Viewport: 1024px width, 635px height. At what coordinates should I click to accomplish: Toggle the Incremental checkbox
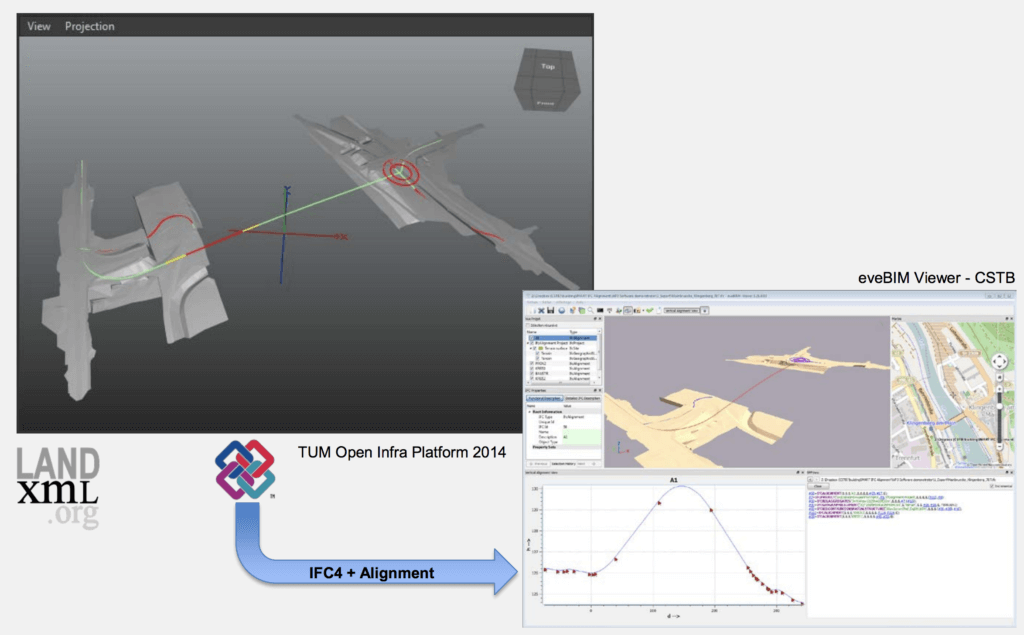pyautogui.click(x=992, y=486)
